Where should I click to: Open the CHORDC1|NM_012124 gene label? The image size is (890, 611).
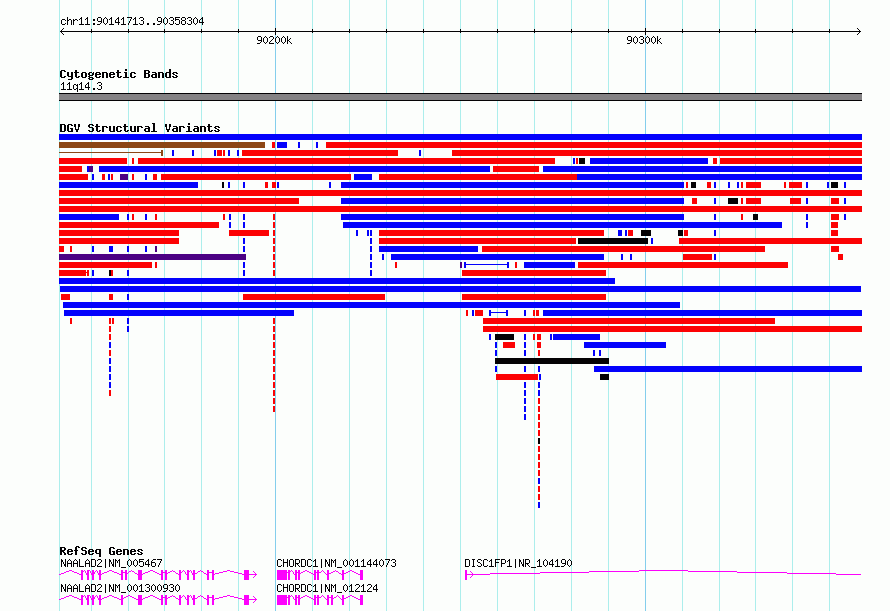click(x=327, y=588)
